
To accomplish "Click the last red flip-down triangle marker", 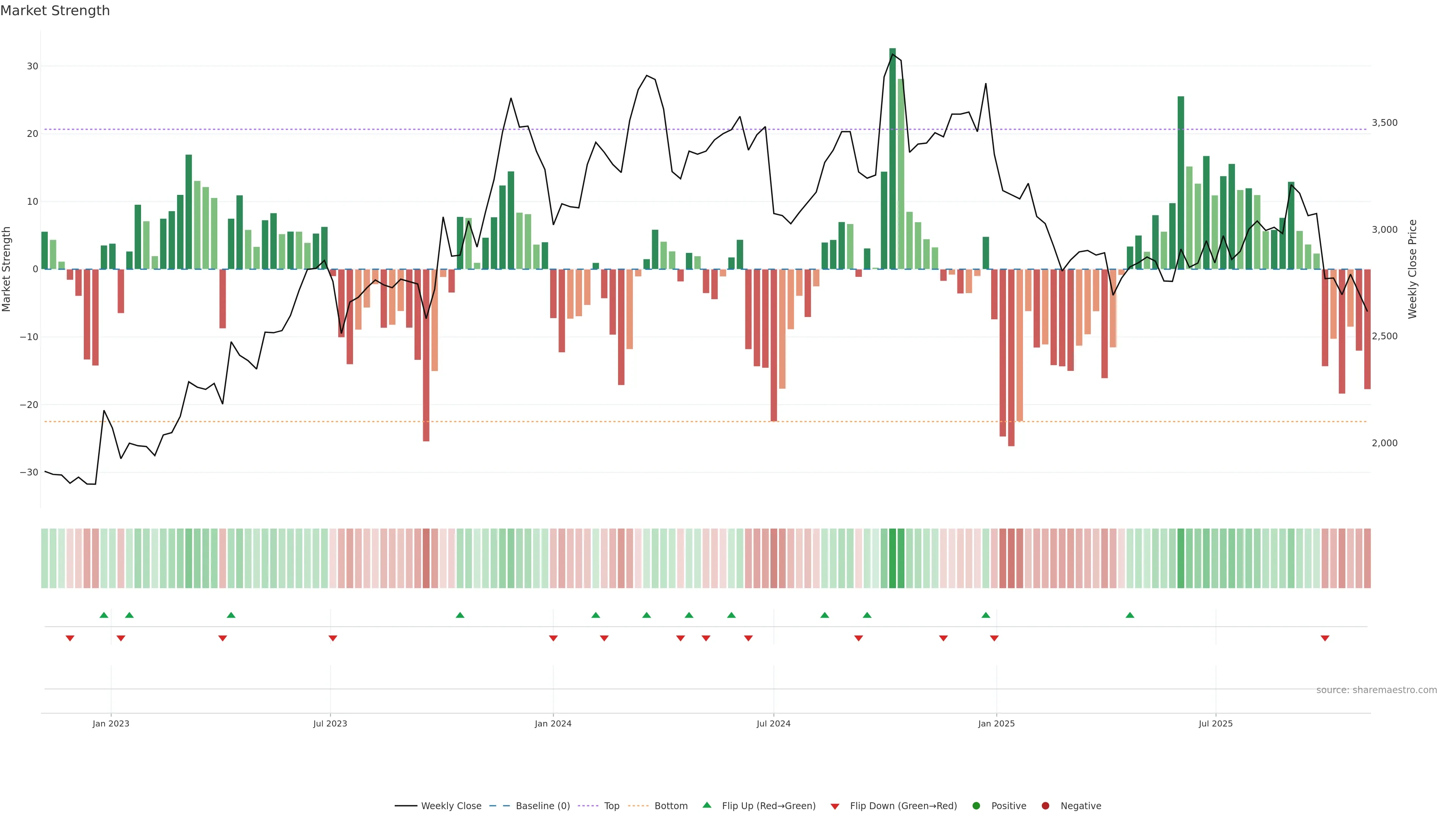I will [1325, 638].
